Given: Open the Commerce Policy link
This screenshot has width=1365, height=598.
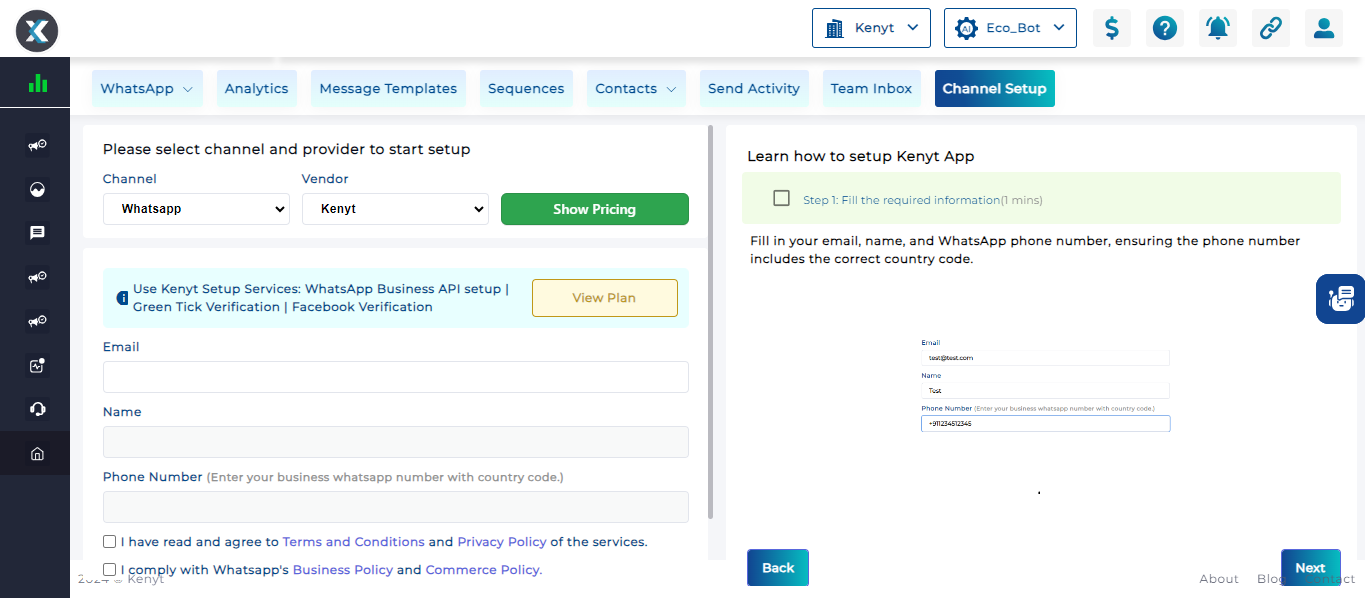Looking at the screenshot, I should (483, 570).
